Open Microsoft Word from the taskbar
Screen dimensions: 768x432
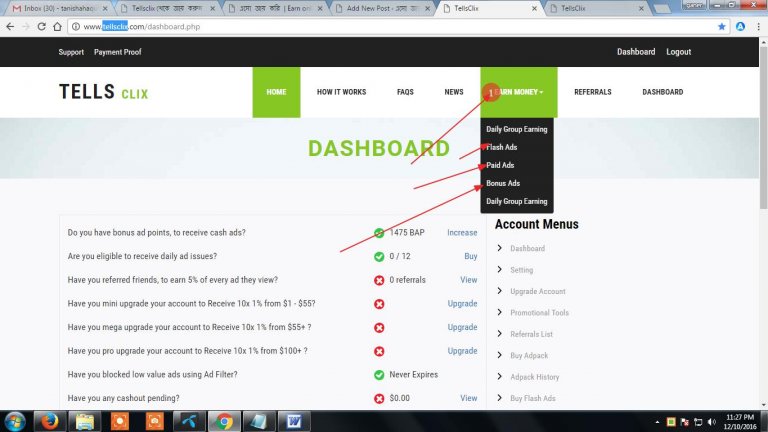coord(295,420)
